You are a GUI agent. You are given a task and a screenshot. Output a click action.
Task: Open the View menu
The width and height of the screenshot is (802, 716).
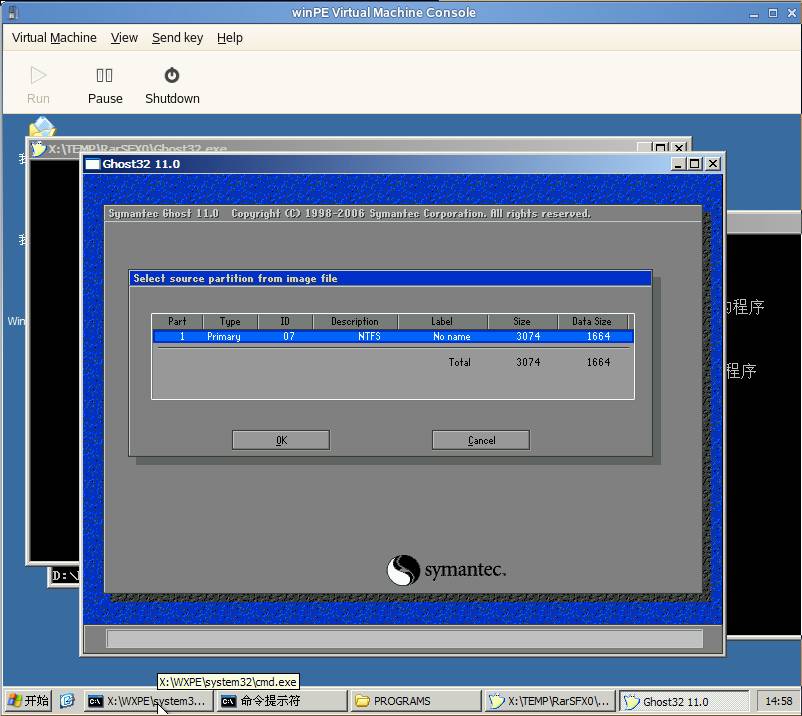pyautogui.click(x=124, y=38)
